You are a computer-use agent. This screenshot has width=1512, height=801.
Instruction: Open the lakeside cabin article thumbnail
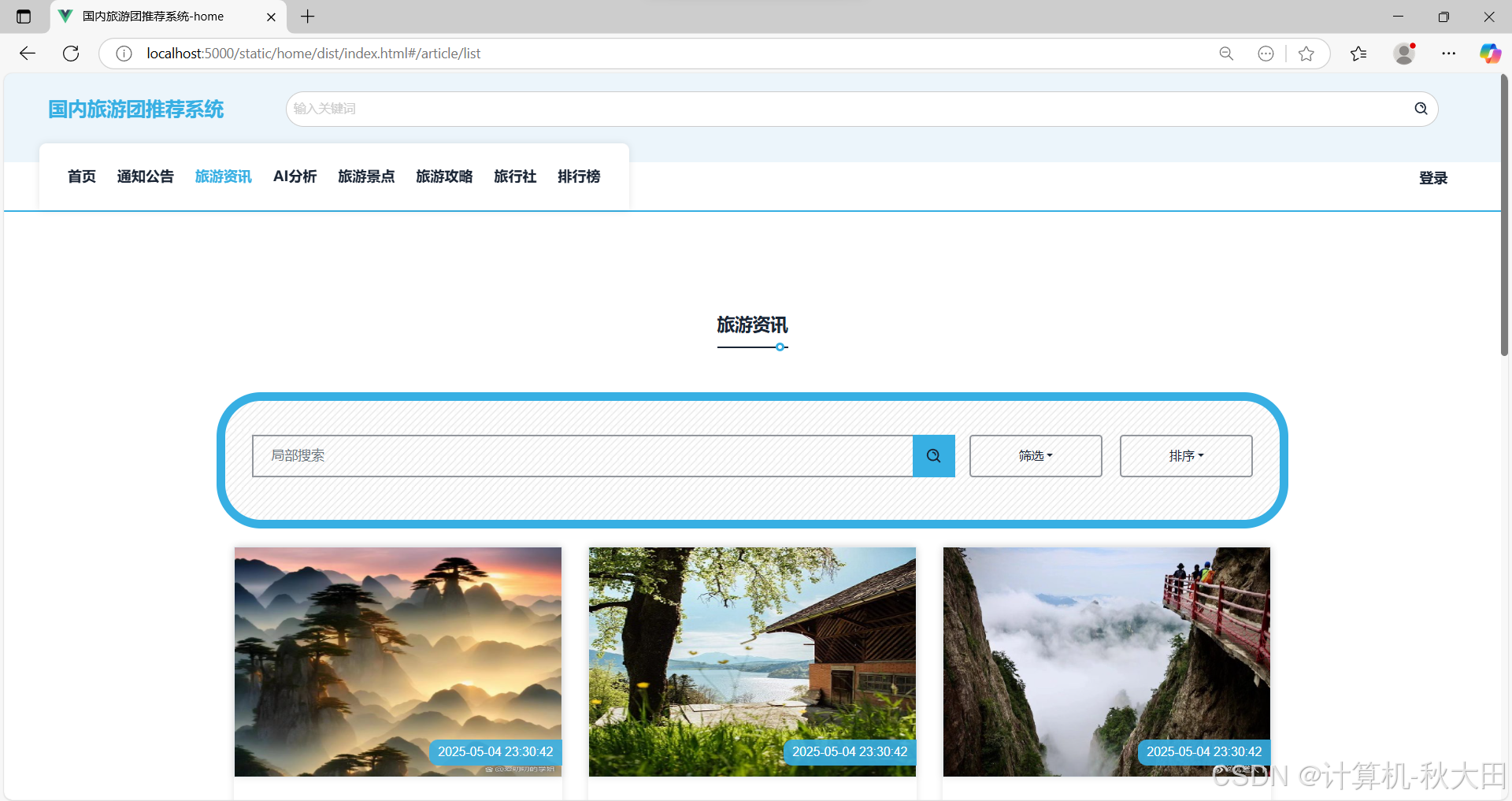(x=752, y=662)
